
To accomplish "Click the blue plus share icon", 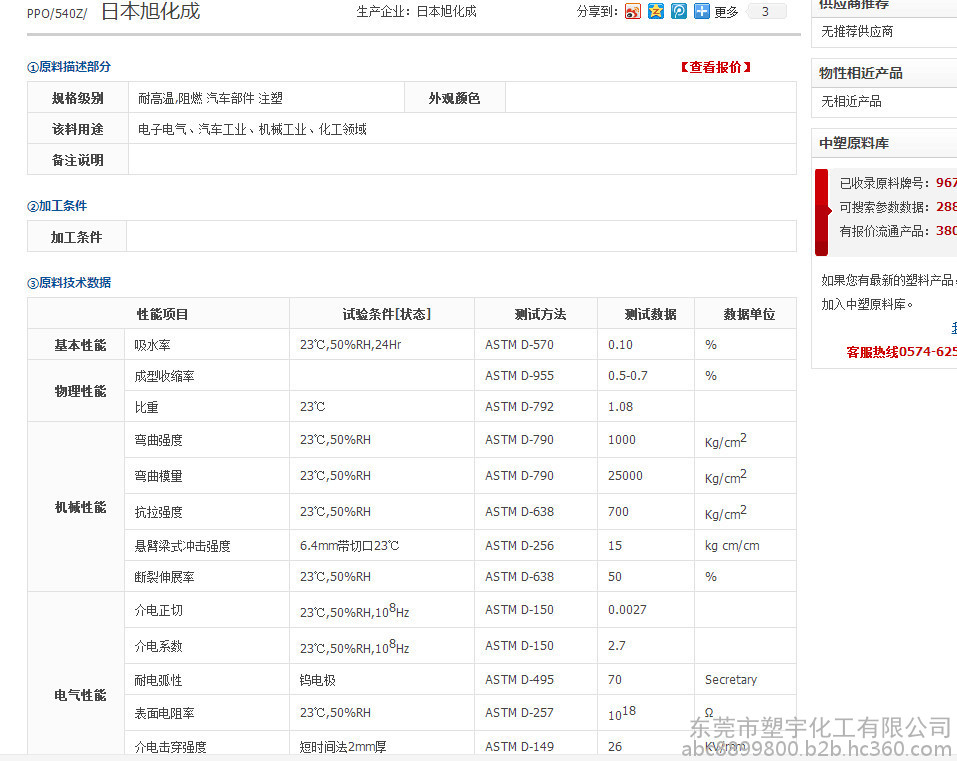I will (702, 11).
